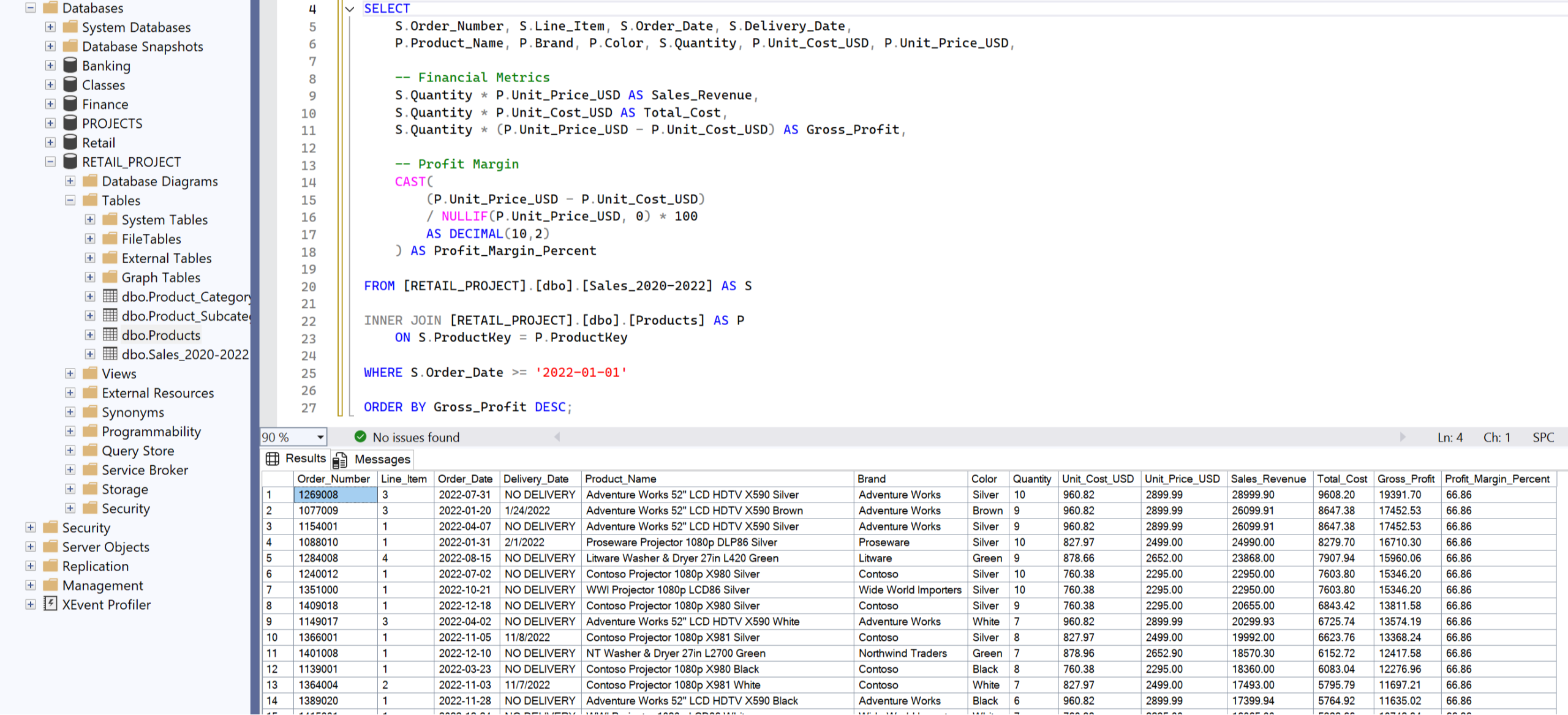This screenshot has width=1568, height=715.
Task: Click the green No issues found checkmark
Action: pos(360,436)
